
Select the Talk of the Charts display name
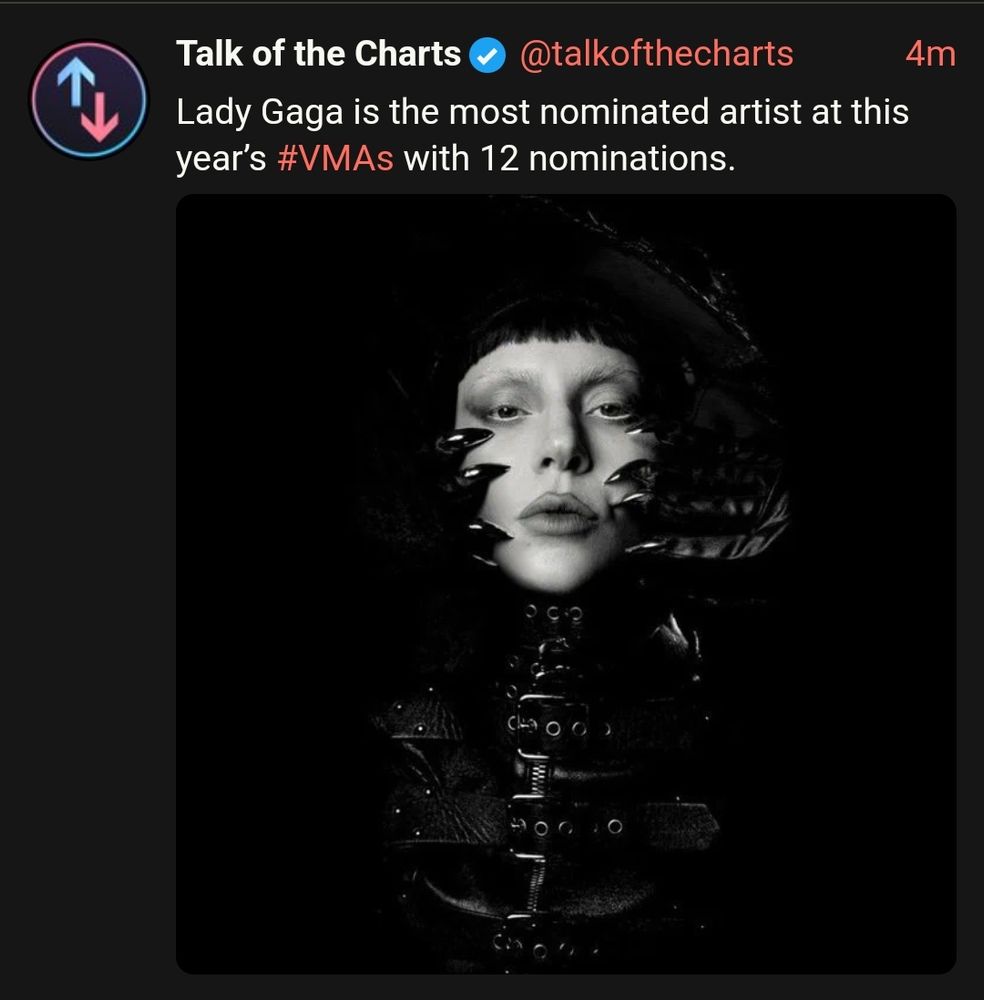click(x=318, y=54)
